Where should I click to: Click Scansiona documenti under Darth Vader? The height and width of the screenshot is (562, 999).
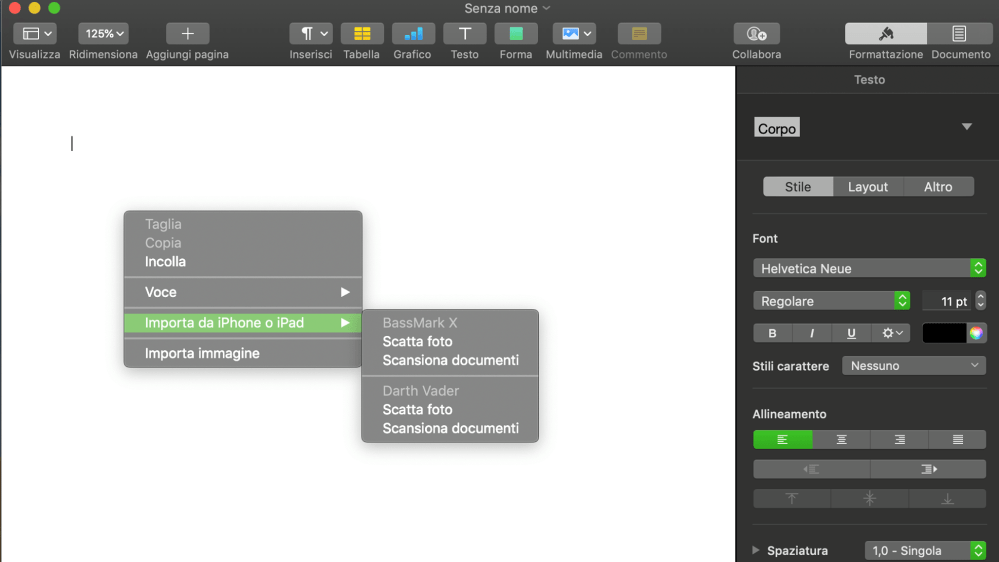(x=450, y=429)
